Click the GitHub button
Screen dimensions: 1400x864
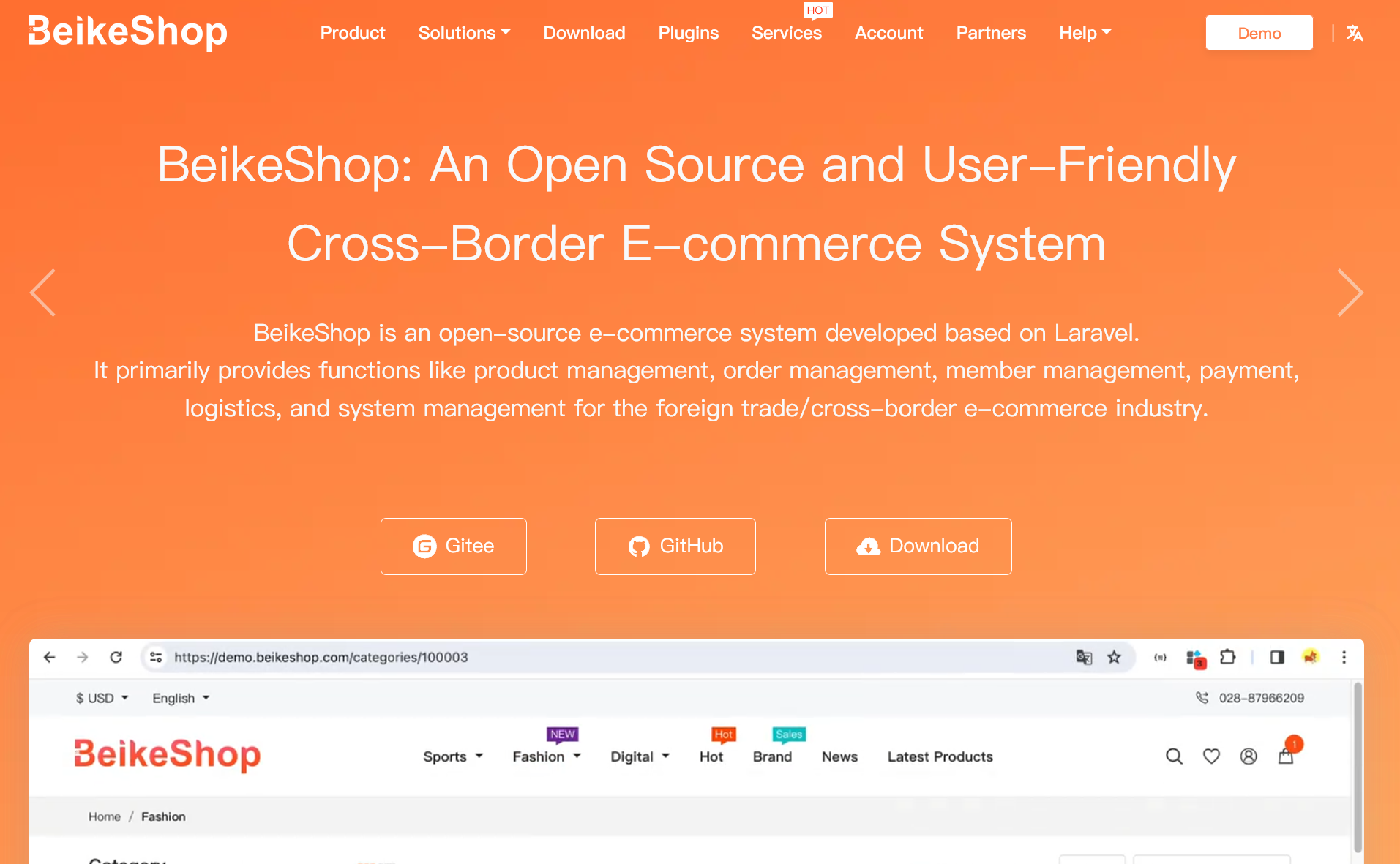pyautogui.click(x=675, y=546)
